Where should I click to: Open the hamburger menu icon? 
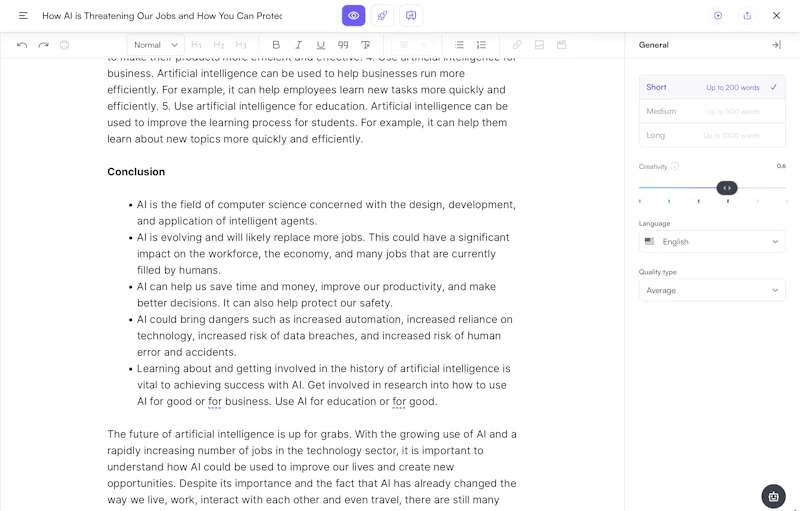[x=23, y=16]
